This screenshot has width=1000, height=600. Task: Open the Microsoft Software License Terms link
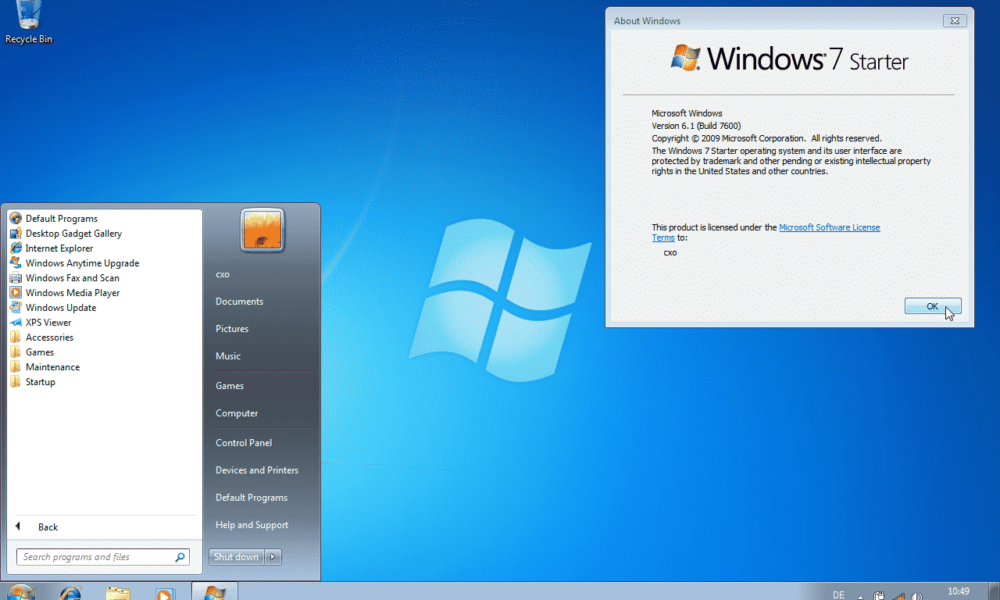(830, 227)
